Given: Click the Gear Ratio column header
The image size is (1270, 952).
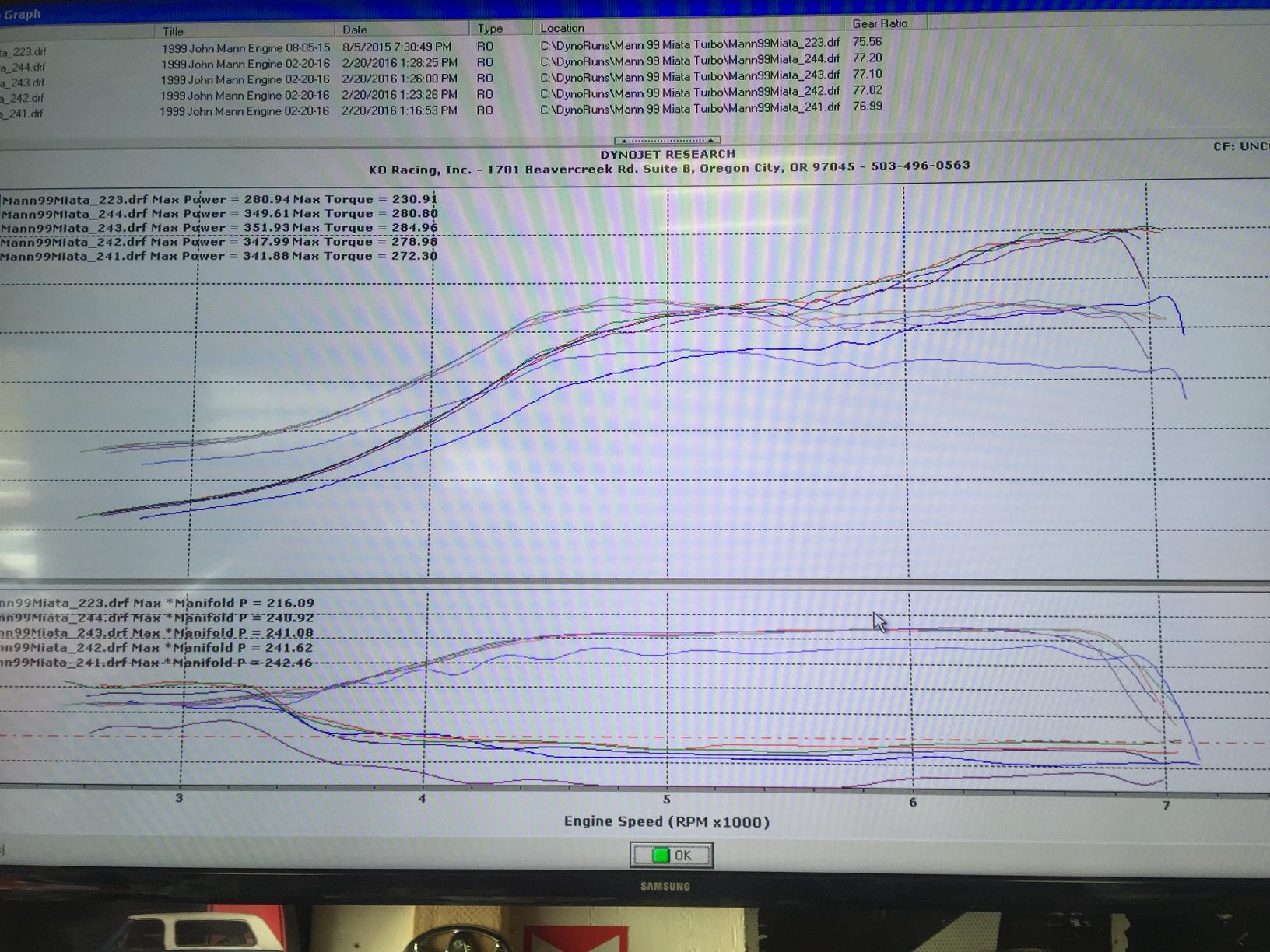Looking at the screenshot, I should (879, 23).
